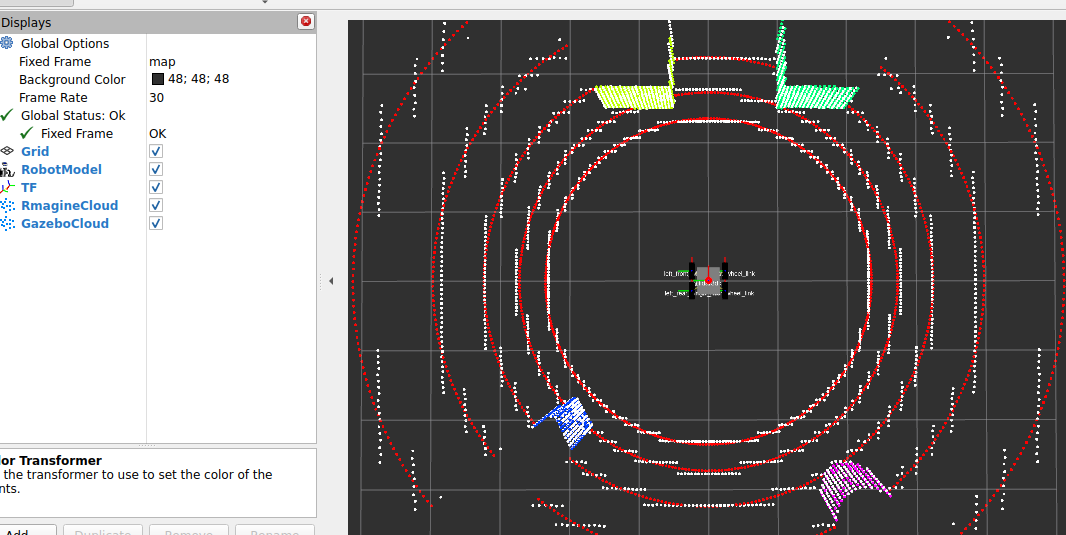
Task: Select the Global Options row
Action: pyautogui.click(x=158, y=43)
